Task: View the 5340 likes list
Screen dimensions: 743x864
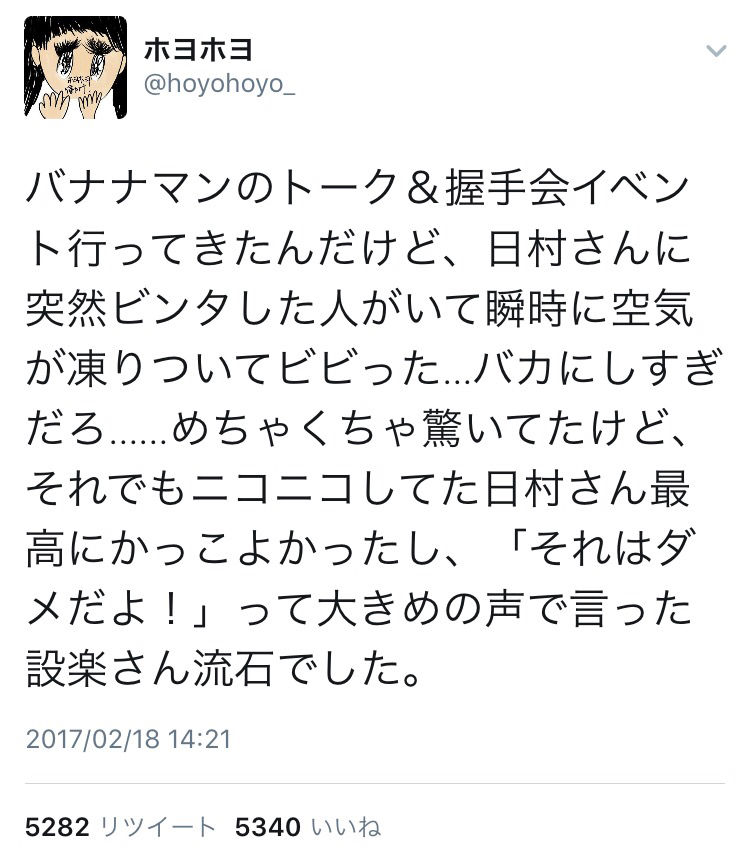Action: pos(308,827)
